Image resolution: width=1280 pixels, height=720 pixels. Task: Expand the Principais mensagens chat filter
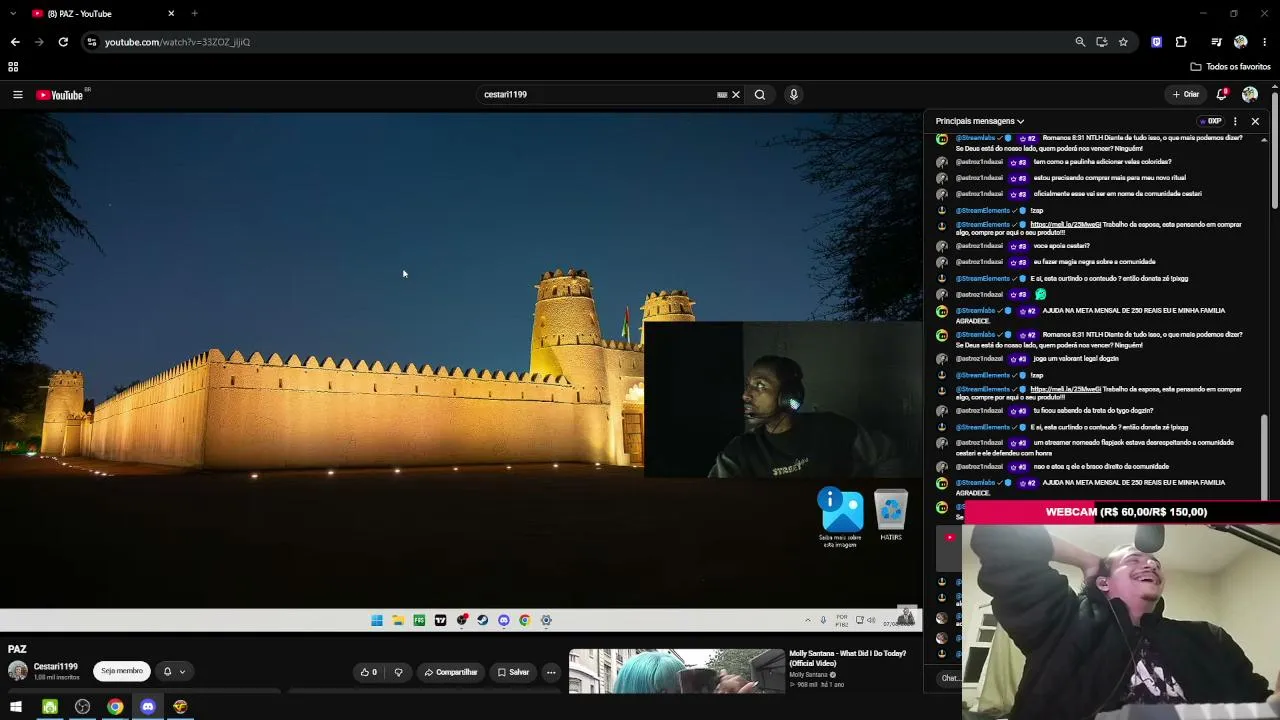(980, 121)
